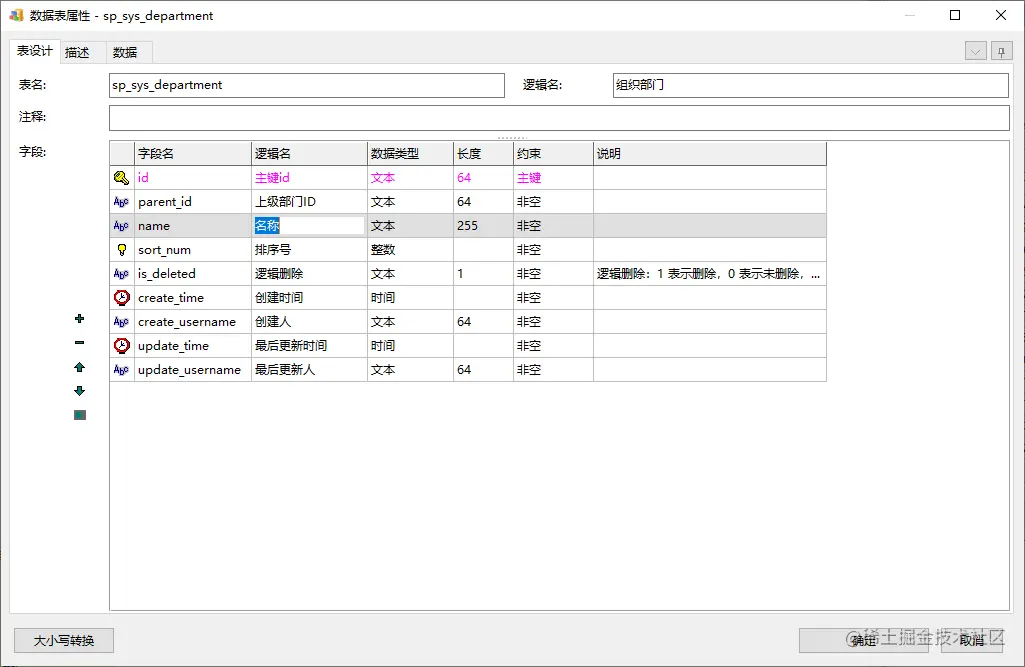Switch to the 表设计 tab
Image resolution: width=1025 pixels, height=667 pixels.
pos(35,51)
